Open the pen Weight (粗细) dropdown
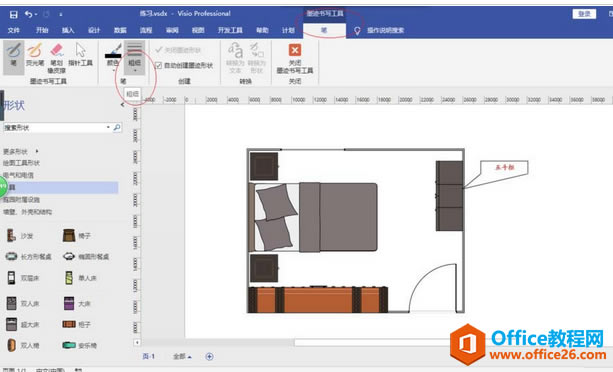The height and width of the screenshot is (372, 613). [134, 57]
